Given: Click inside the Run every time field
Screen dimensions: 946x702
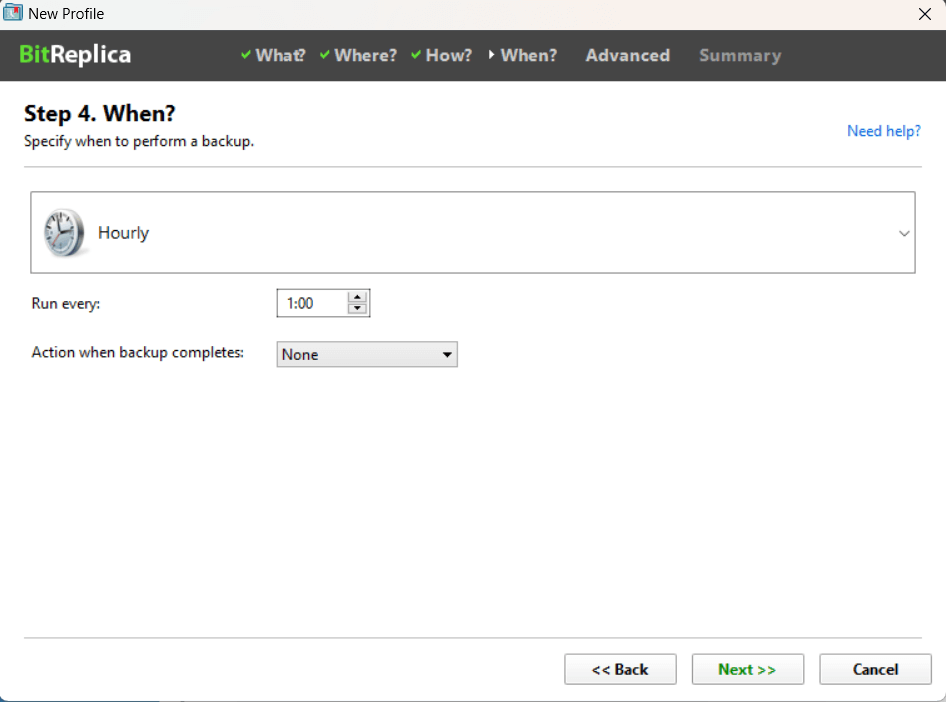Looking at the screenshot, I should [313, 303].
